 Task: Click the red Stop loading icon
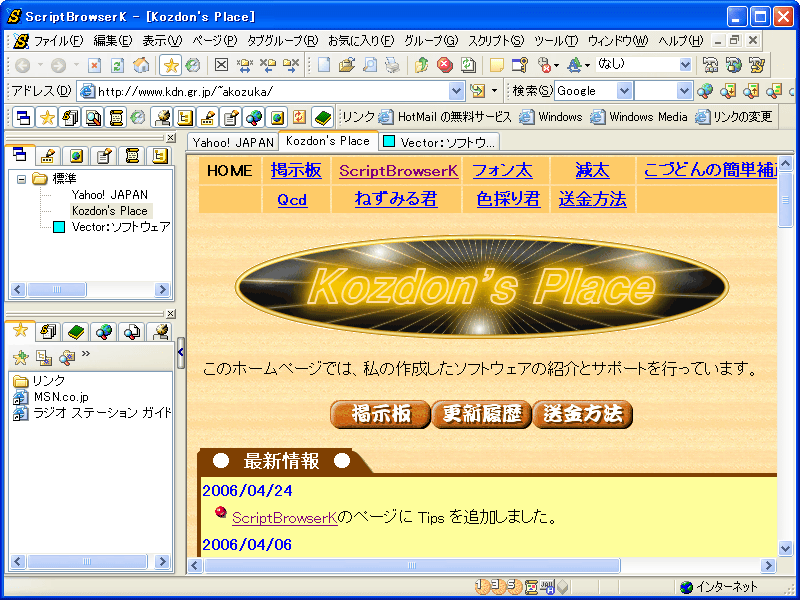coord(444,65)
